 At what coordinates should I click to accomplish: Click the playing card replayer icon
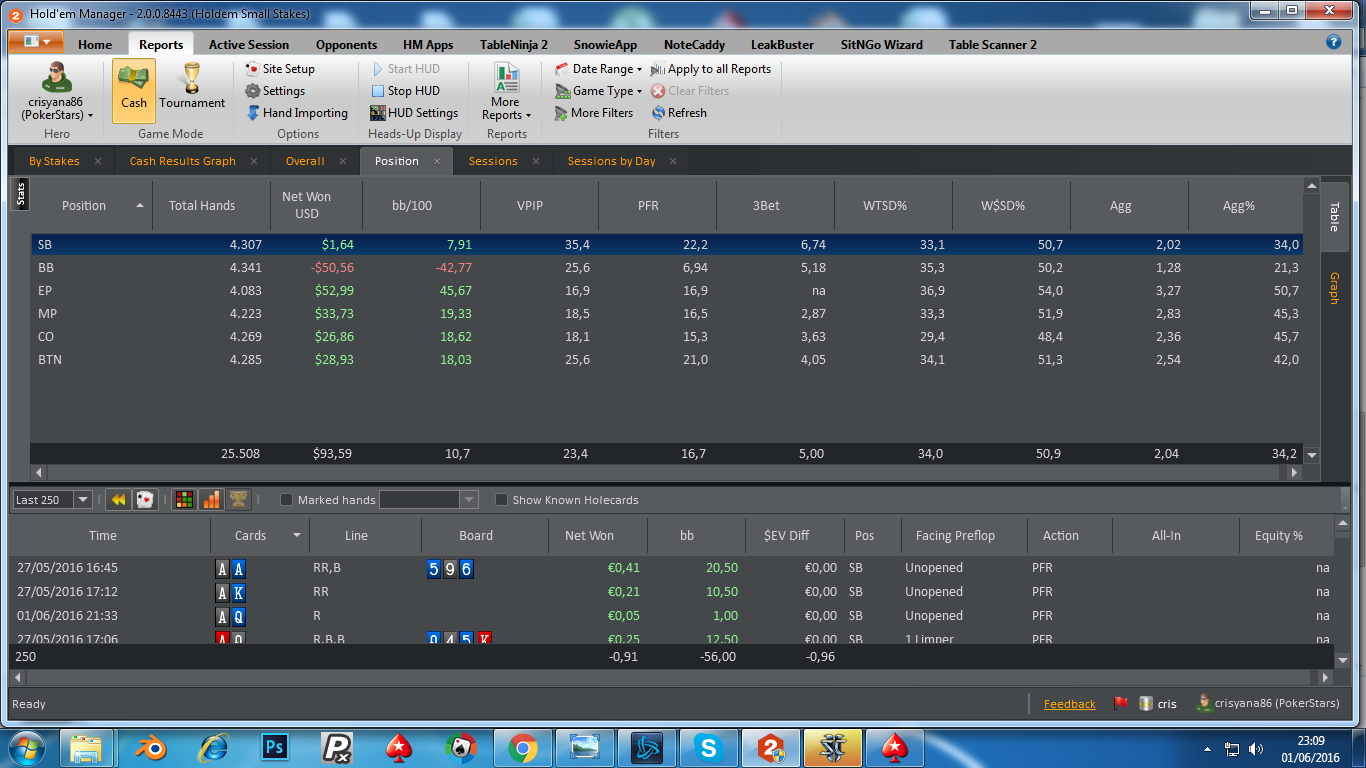145,500
